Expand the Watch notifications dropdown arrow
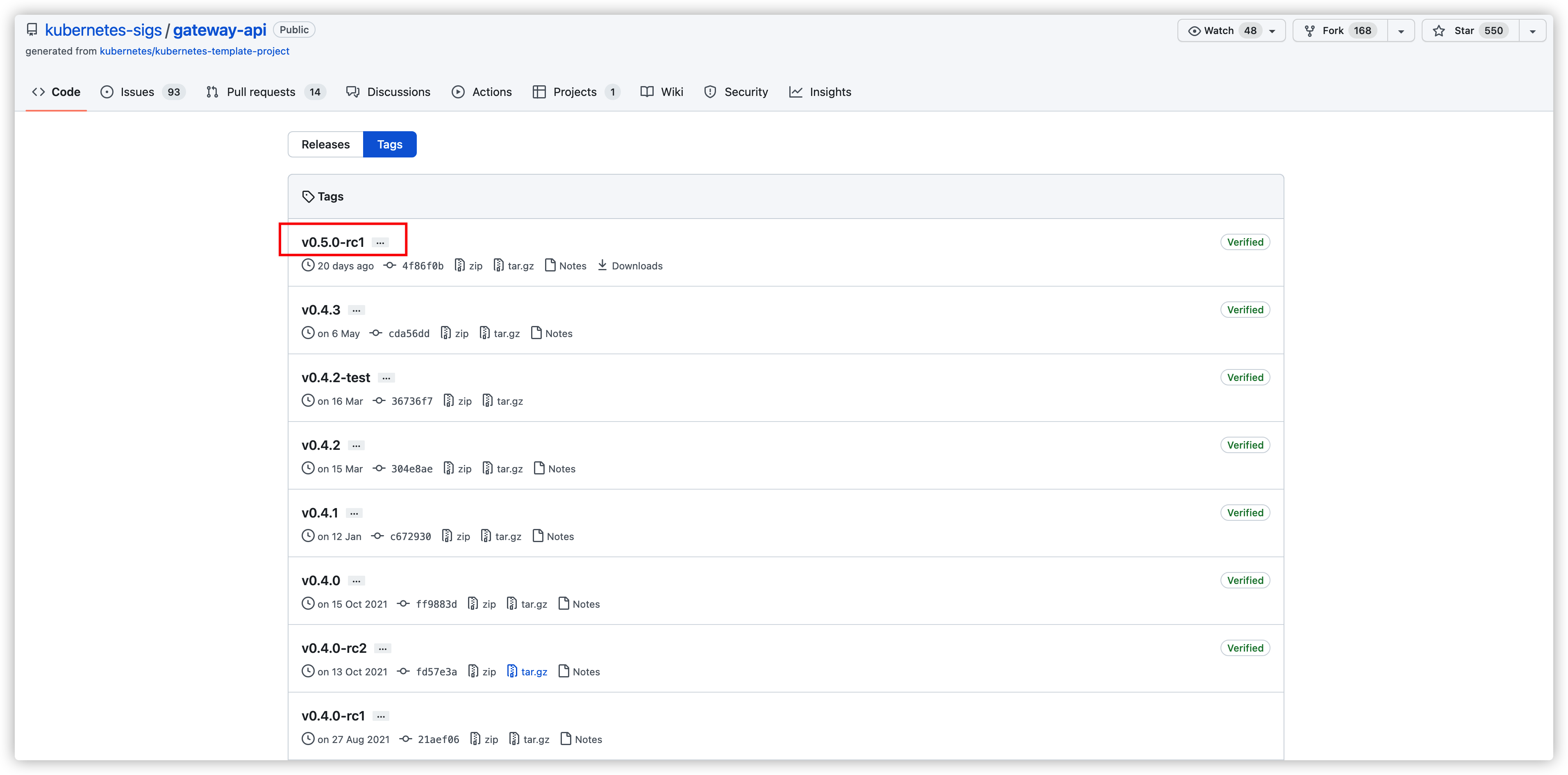The width and height of the screenshot is (1568, 775). coord(1272,31)
